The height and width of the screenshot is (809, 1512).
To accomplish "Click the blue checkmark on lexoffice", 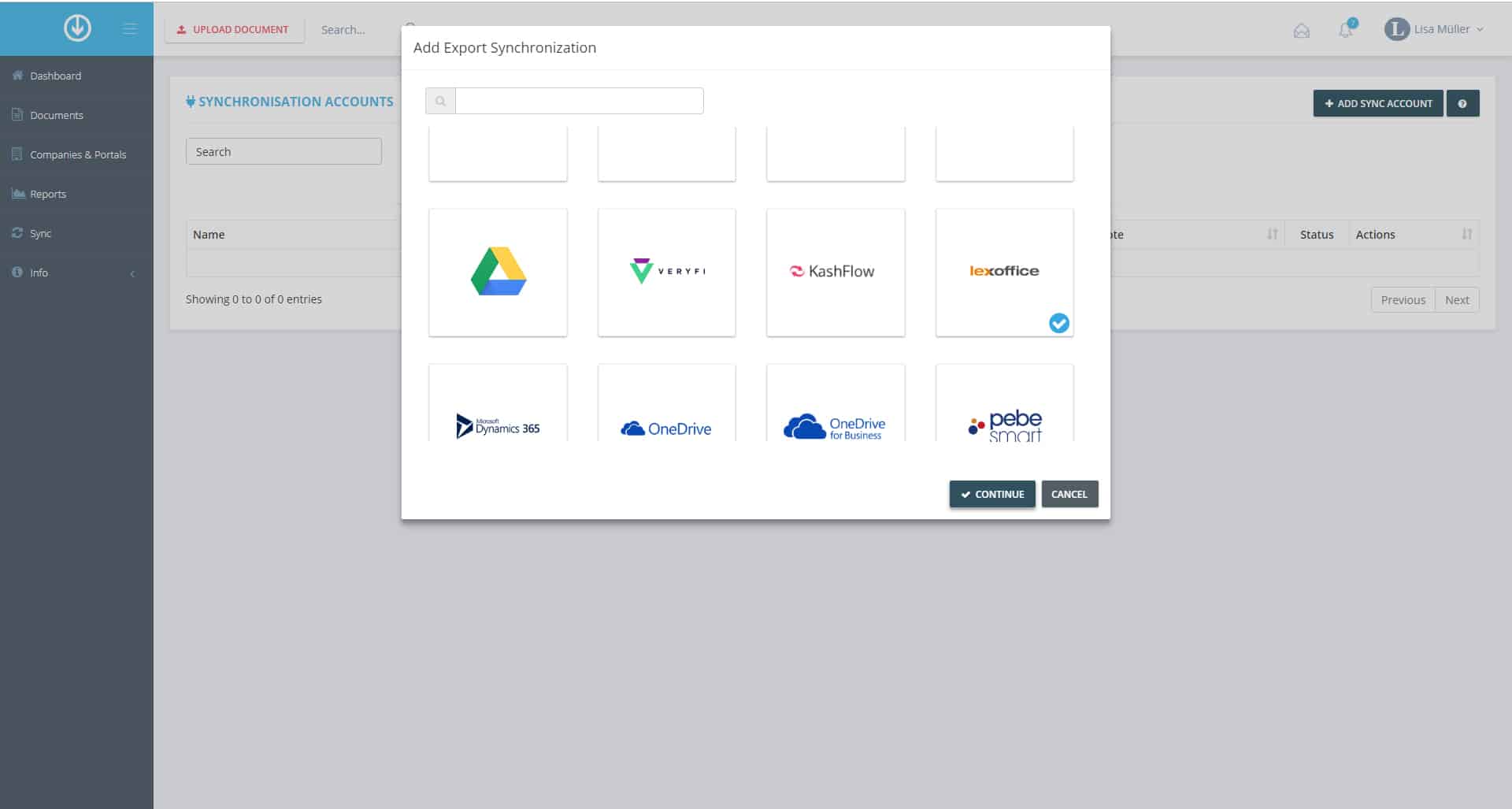I will pos(1059,323).
